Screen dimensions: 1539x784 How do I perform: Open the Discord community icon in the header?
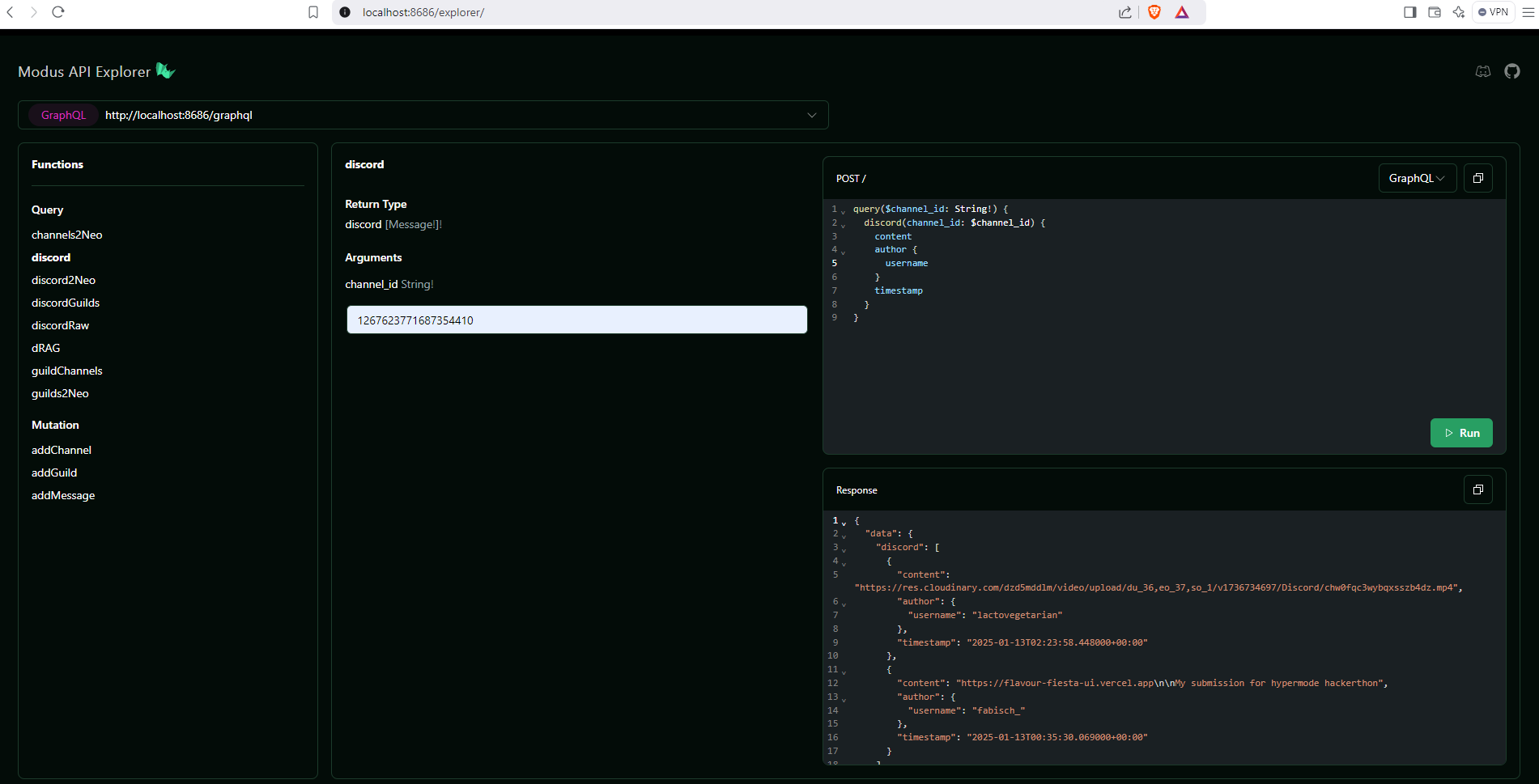point(1483,71)
